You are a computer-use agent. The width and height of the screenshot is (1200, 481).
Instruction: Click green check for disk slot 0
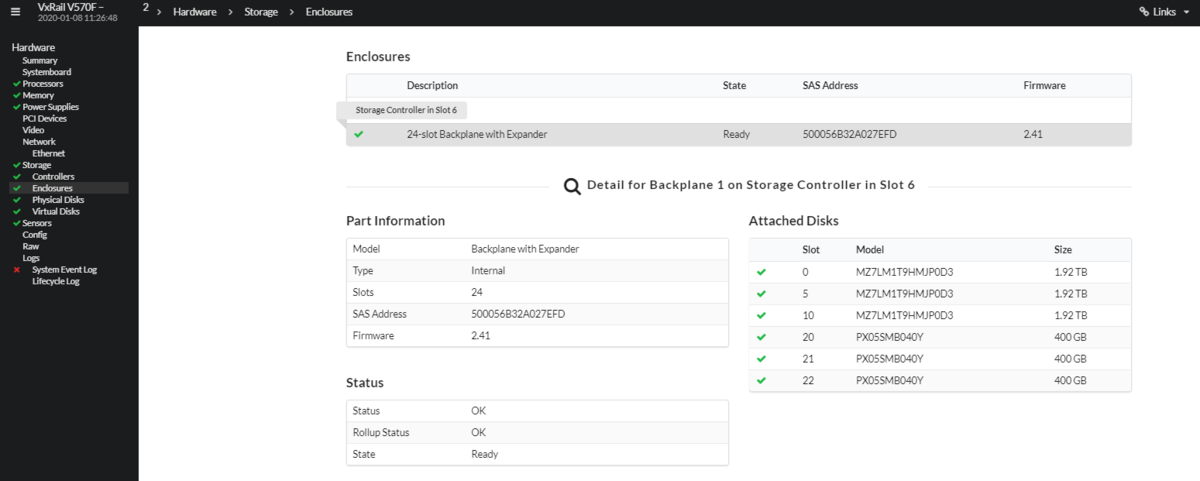pos(762,272)
